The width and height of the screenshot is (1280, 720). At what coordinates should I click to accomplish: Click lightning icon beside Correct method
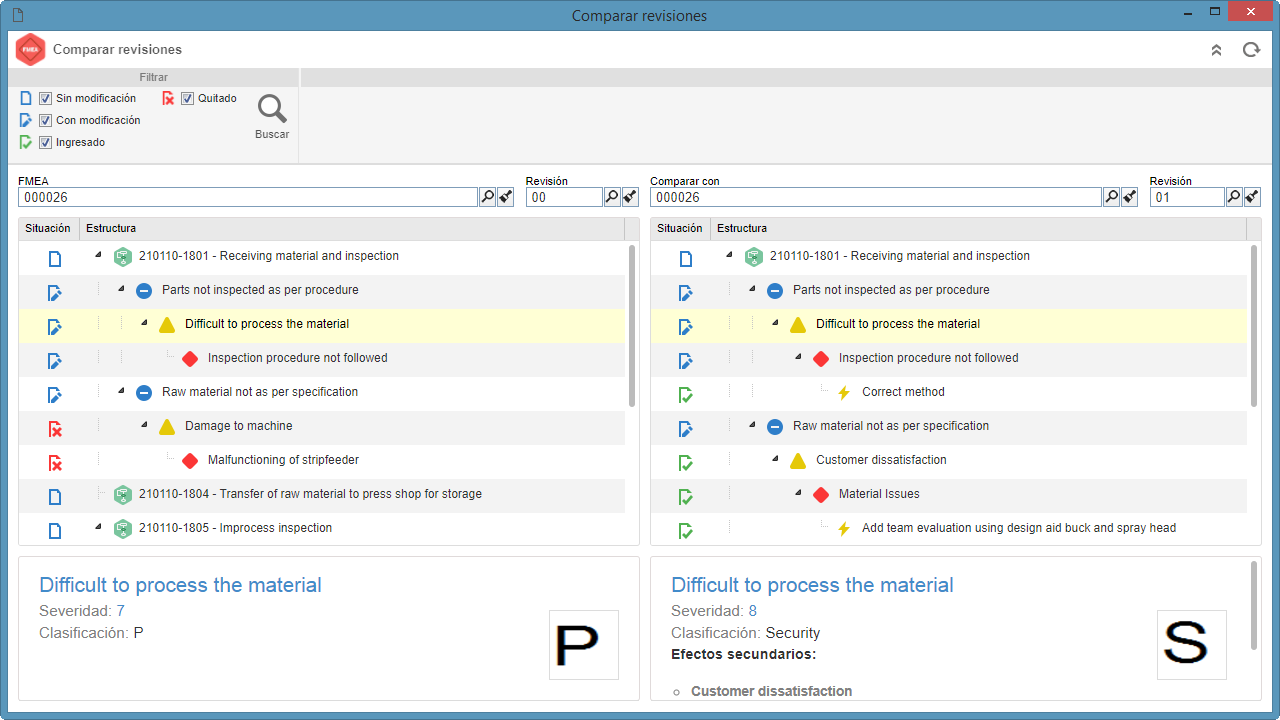844,392
